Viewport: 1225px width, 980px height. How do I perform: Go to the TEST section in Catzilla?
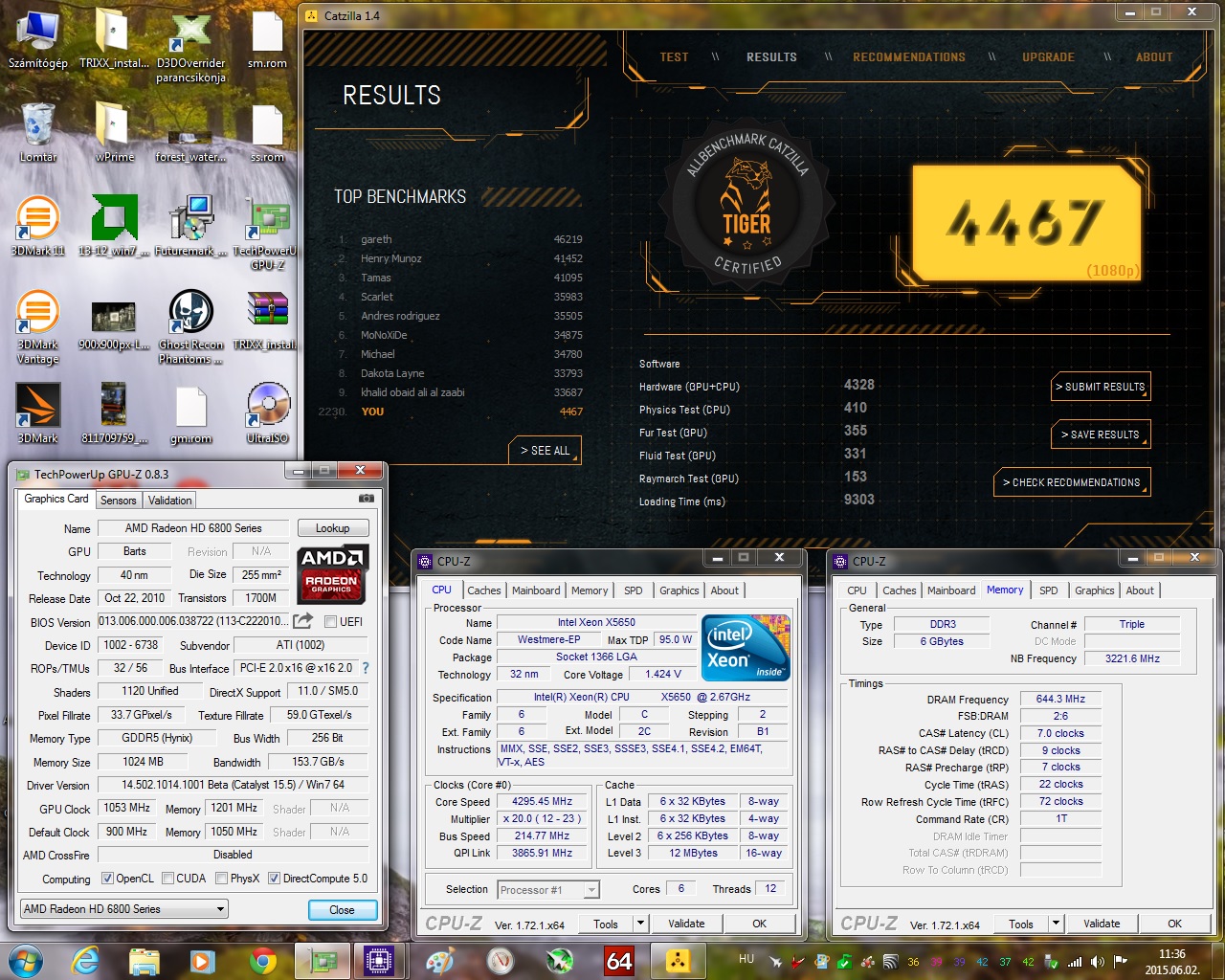click(674, 57)
